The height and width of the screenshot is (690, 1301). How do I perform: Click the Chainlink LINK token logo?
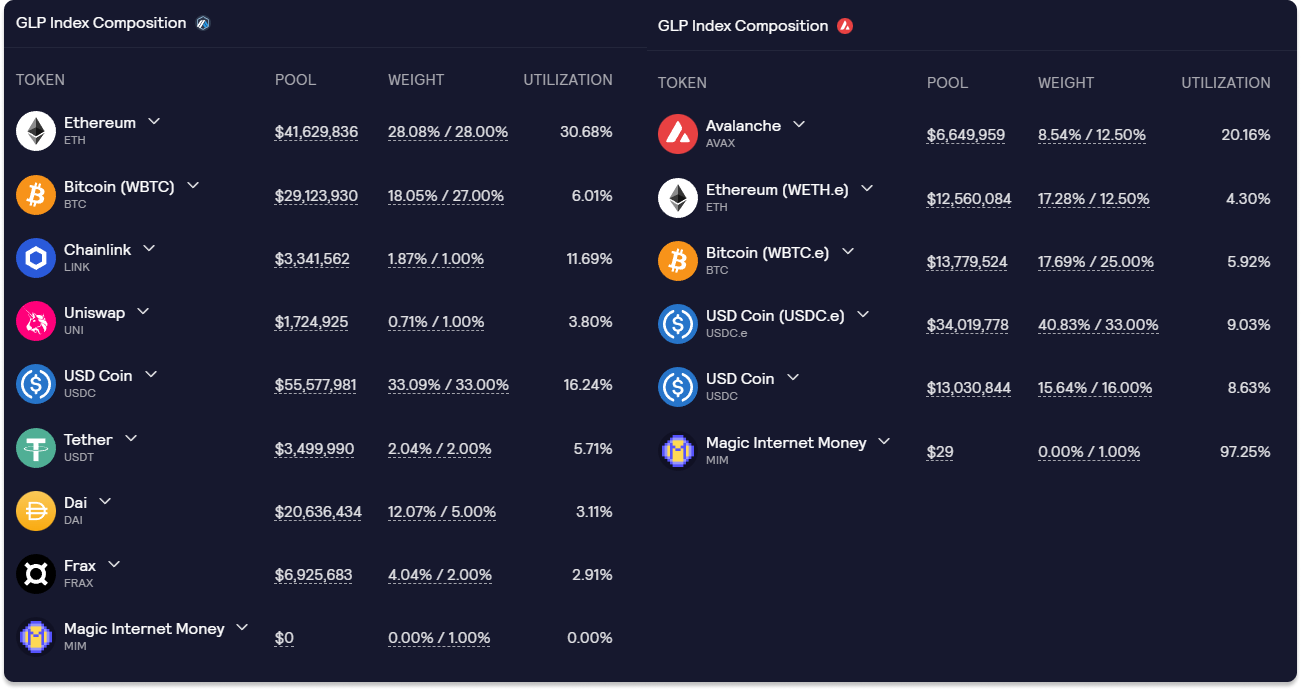coord(36,258)
